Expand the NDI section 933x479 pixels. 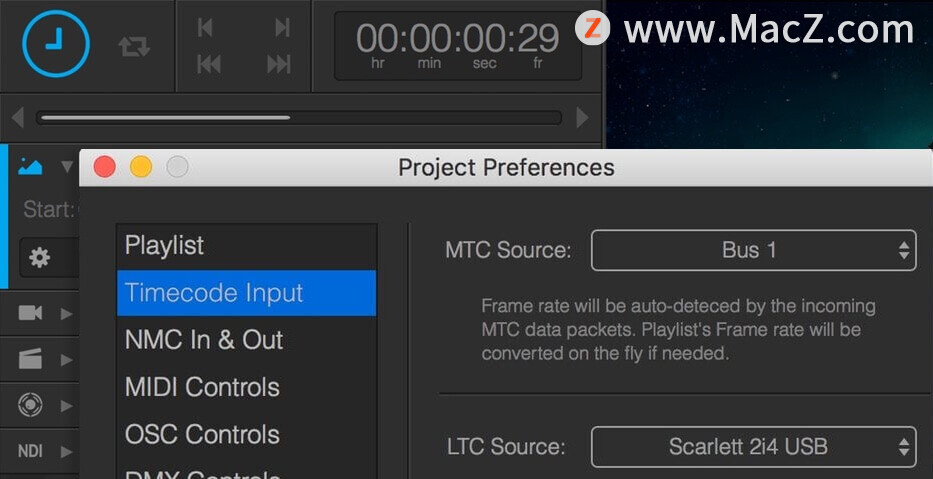(x=66, y=451)
